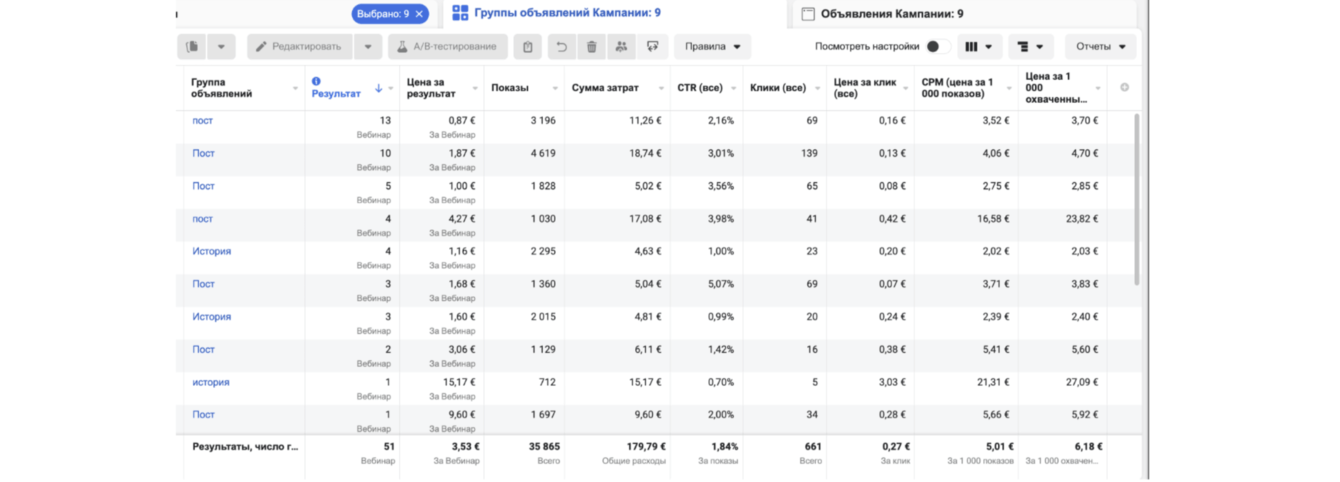Click the vertical scrollbar of the table
Image resolution: width=1340 pixels, height=482 pixels.
pos(1137,200)
